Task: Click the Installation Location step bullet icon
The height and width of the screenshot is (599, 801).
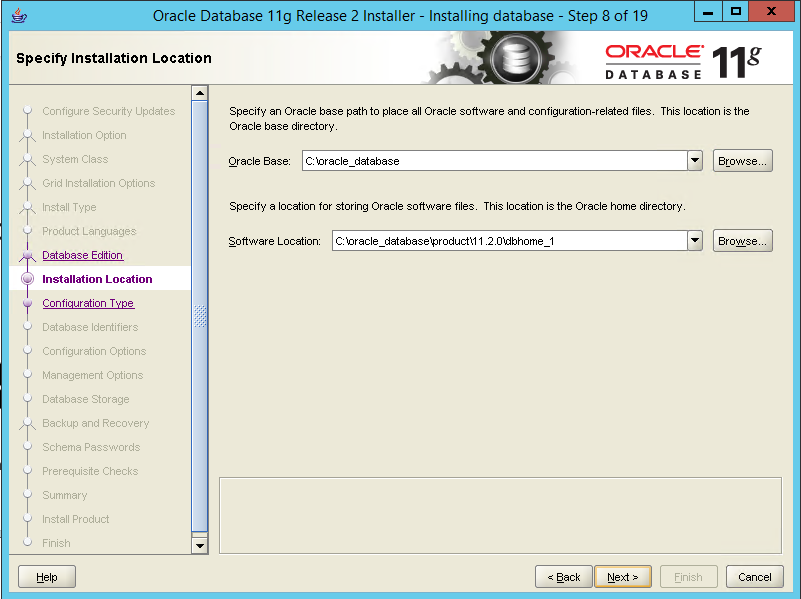Action: [28, 278]
